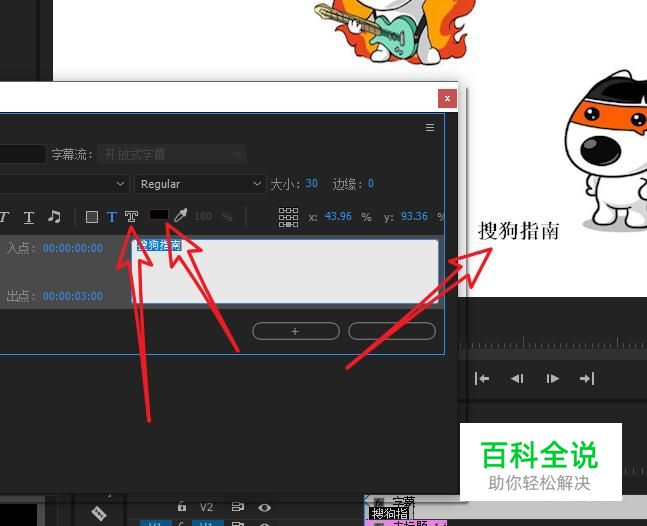647x526 pixels.
Task: Click the black color swatch
Action: [159, 215]
